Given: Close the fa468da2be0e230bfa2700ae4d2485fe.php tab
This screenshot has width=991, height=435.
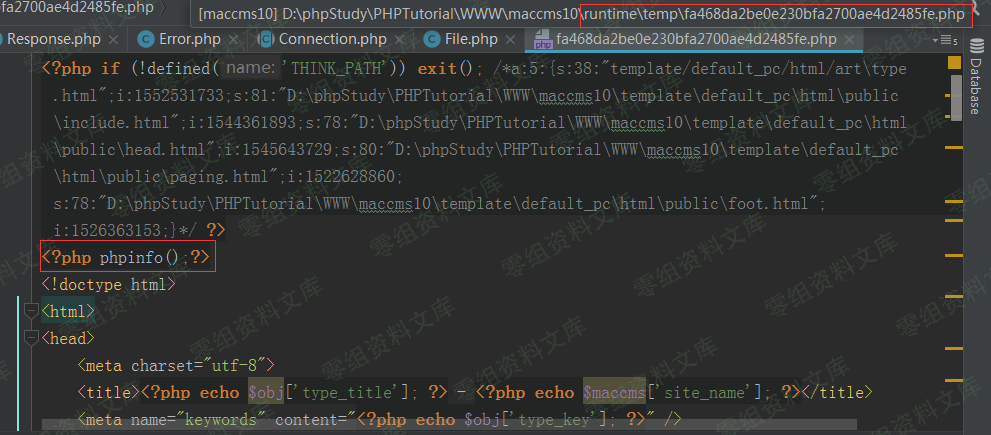Looking at the screenshot, I should [850, 40].
